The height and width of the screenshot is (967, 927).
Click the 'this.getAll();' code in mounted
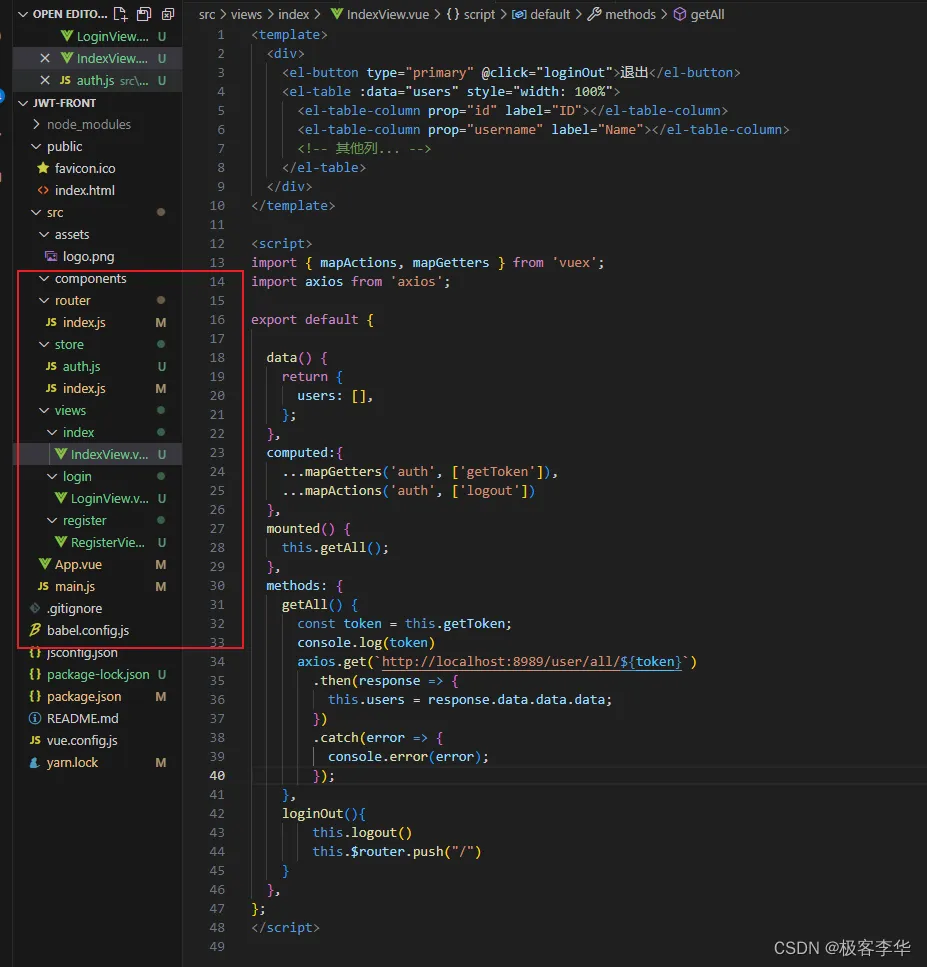point(335,548)
